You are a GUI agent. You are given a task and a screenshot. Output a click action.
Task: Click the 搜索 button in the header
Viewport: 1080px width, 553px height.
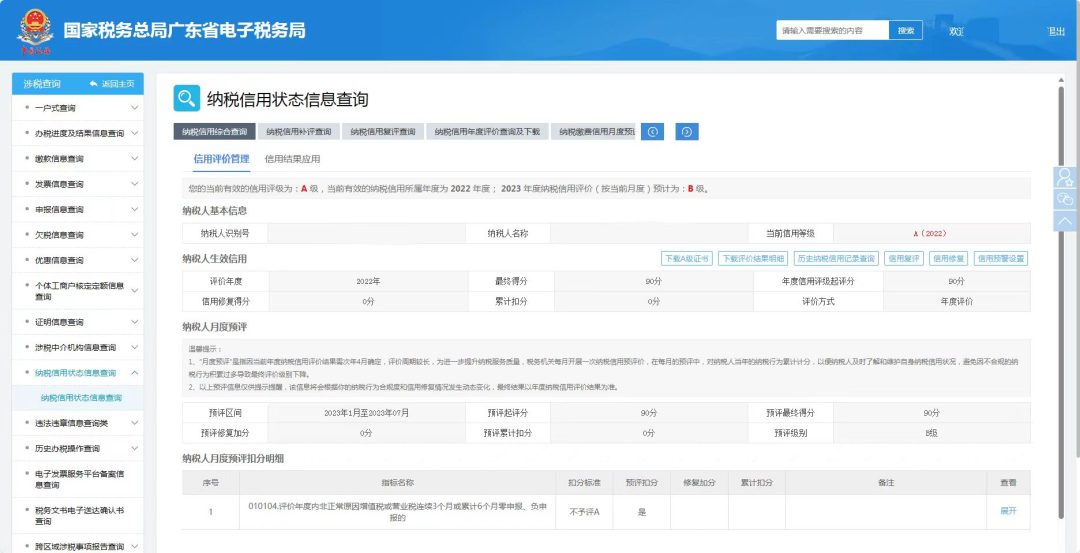coord(906,30)
